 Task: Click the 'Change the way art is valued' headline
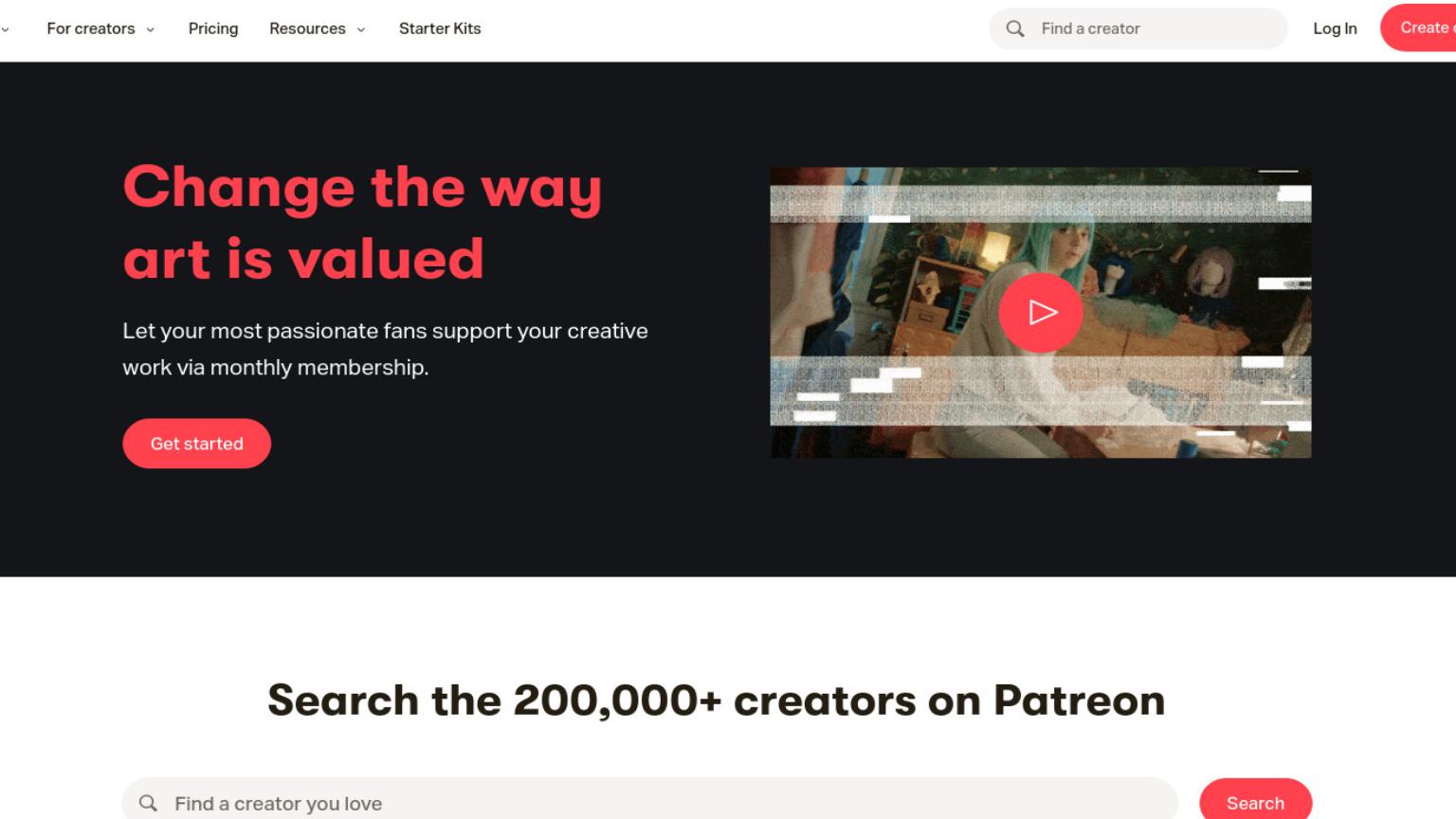[362, 223]
